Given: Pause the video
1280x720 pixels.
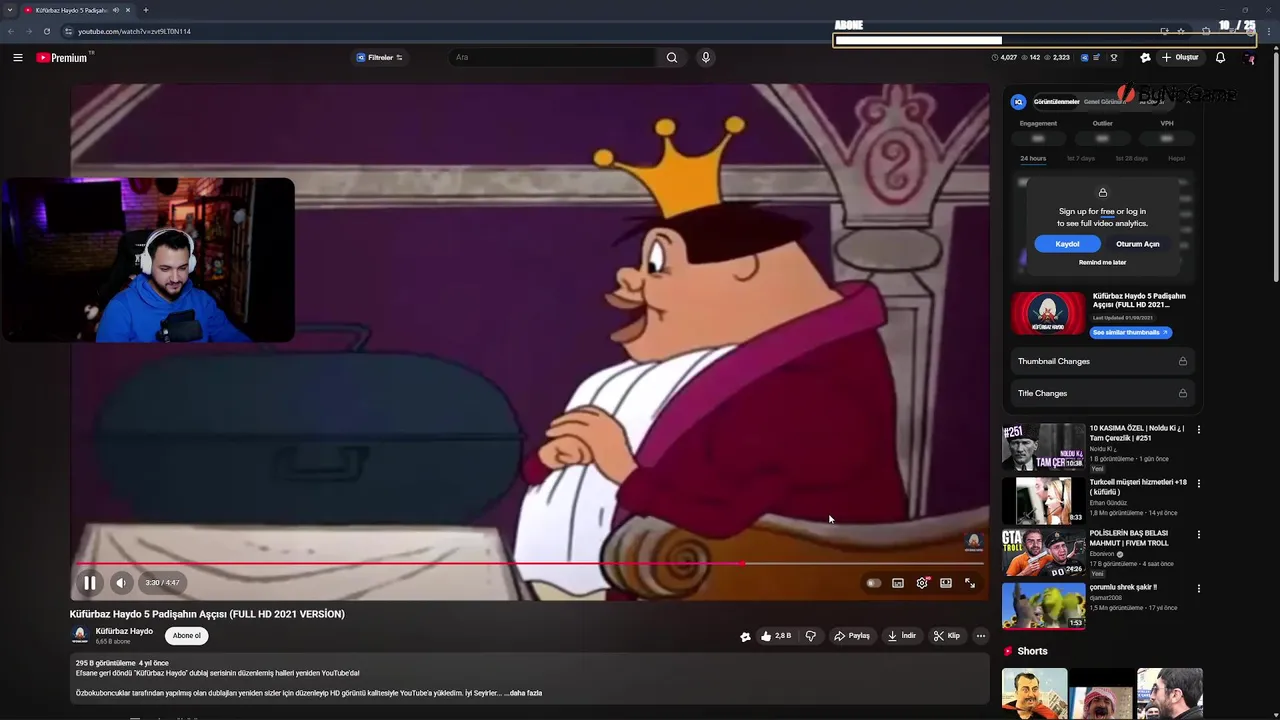Looking at the screenshot, I should tap(89, 583).
